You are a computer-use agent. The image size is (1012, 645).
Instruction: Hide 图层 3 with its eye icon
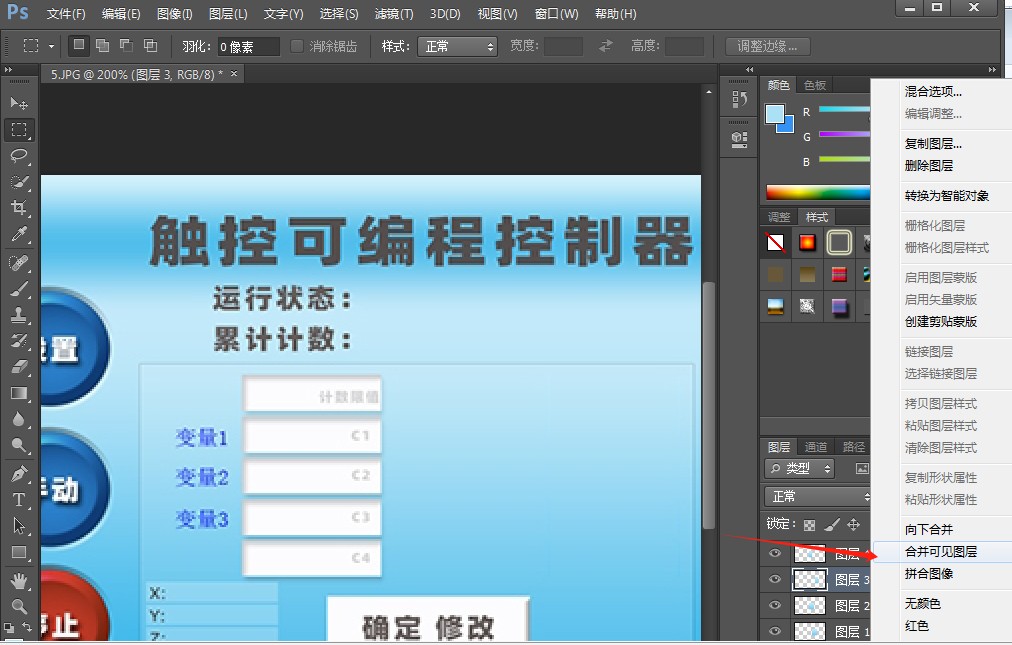pos(775,579)
